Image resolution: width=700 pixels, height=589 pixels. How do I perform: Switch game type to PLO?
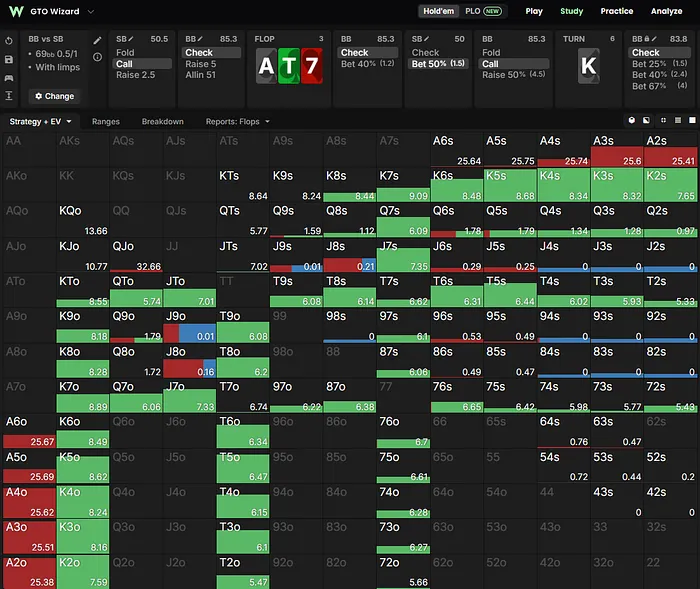pyautogui.click(x=483, y=11)
